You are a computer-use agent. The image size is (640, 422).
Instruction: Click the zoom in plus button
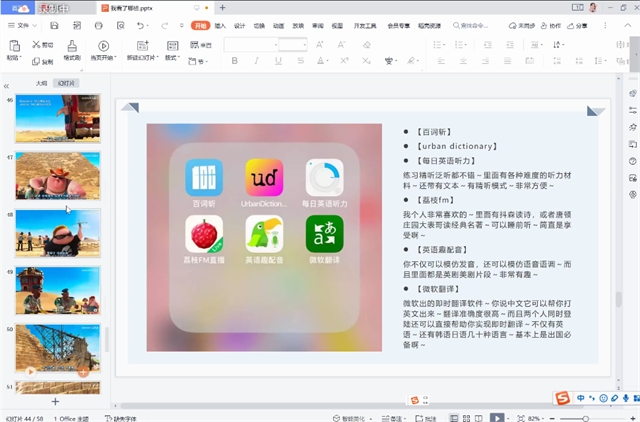coord(633,419)
